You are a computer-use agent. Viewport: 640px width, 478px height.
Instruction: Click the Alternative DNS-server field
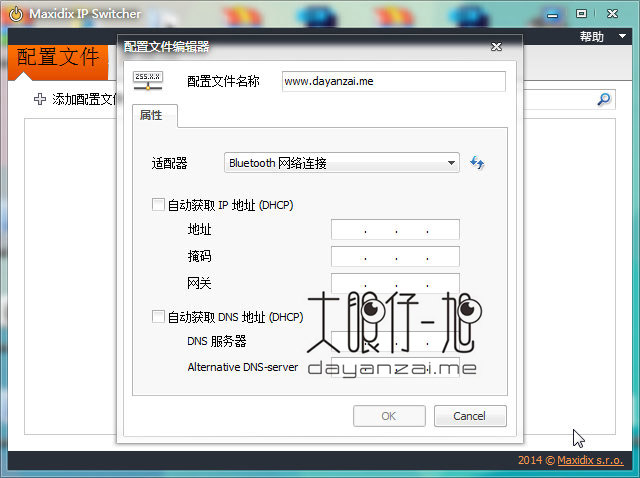(395, 367)
